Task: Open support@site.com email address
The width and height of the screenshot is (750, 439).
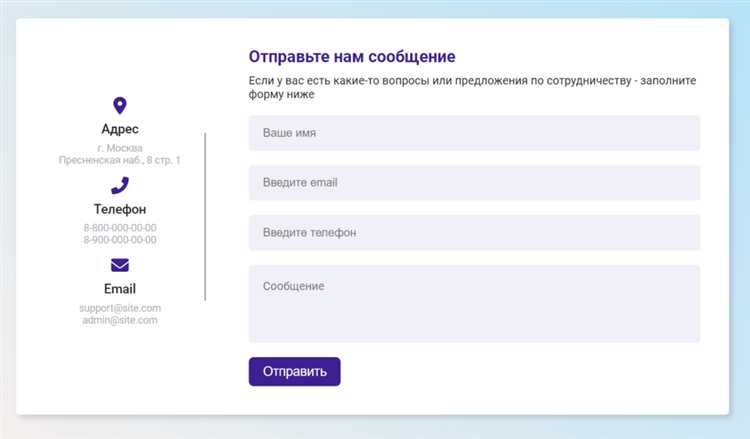Action: [120, 308]
